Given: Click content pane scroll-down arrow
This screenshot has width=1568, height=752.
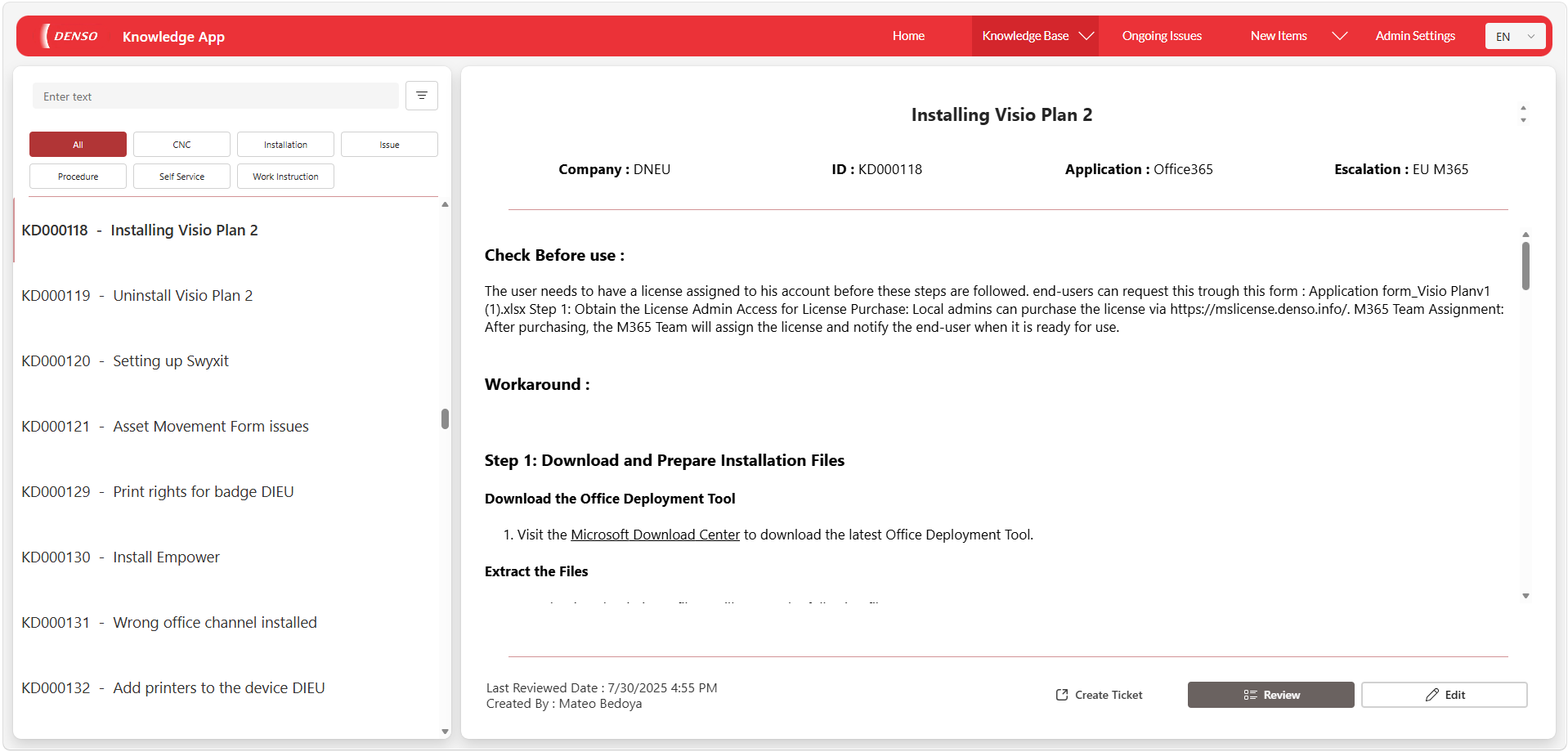Looking at the screenshot, I should coord(1525,596).
